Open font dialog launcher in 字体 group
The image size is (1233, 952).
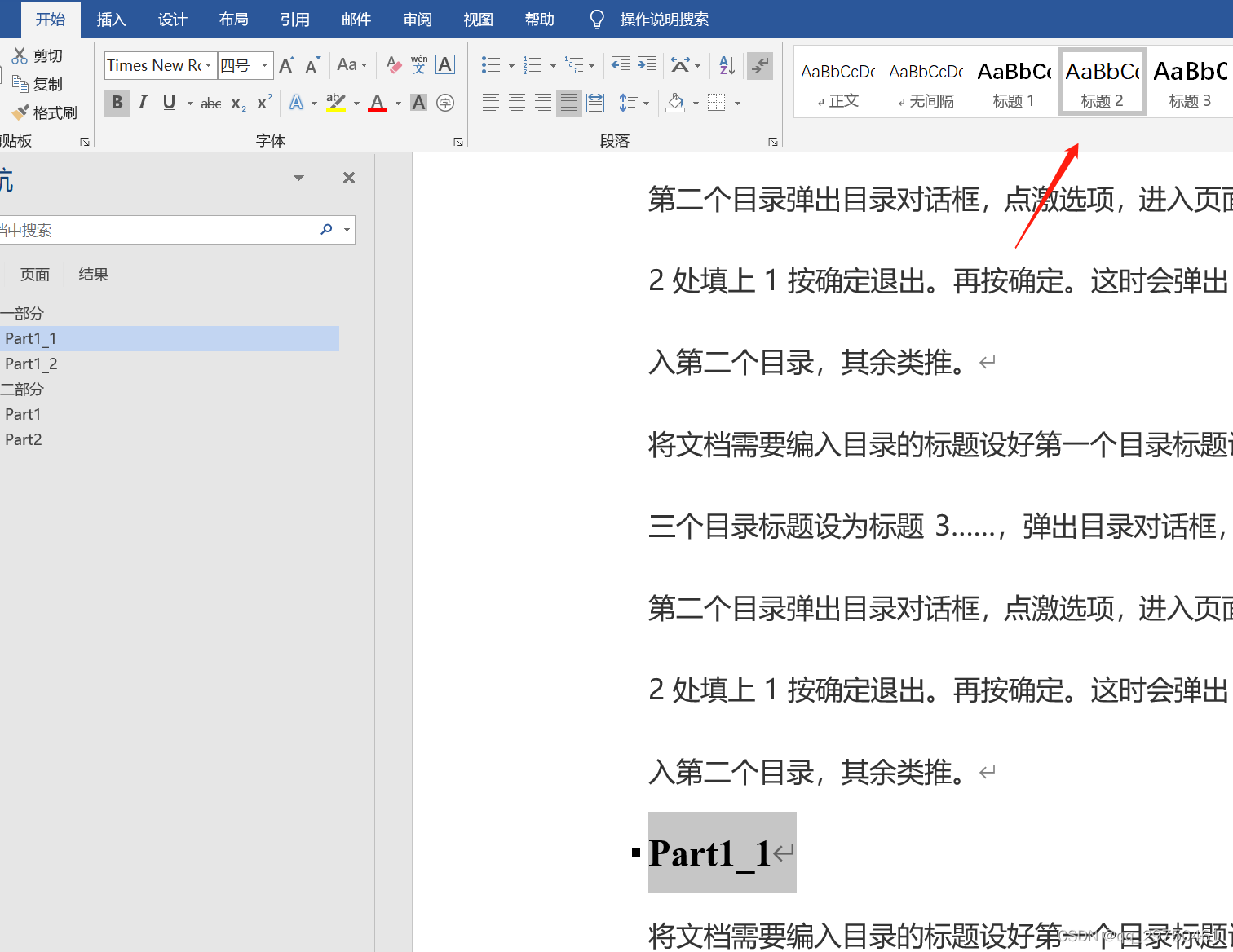coord(458,142)
